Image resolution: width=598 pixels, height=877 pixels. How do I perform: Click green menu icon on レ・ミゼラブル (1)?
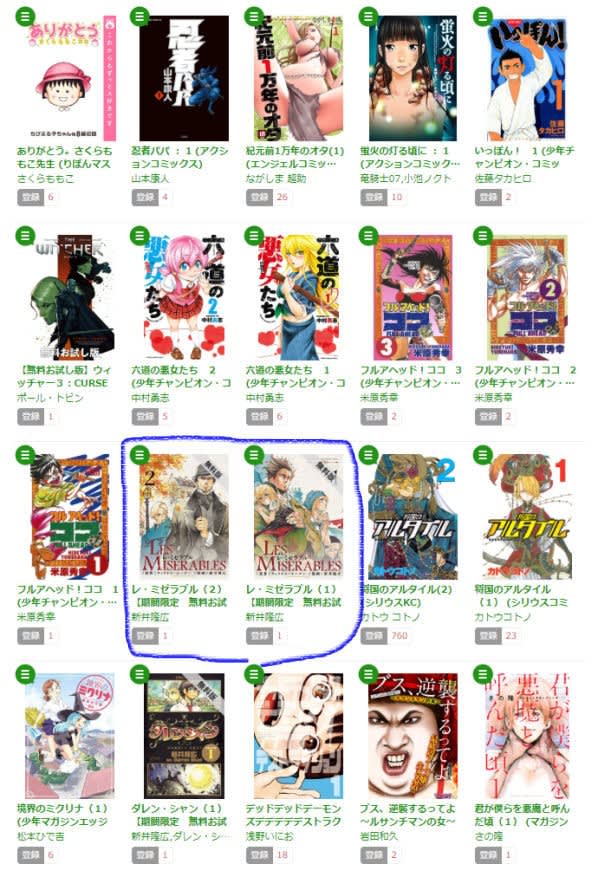point(254,455)
